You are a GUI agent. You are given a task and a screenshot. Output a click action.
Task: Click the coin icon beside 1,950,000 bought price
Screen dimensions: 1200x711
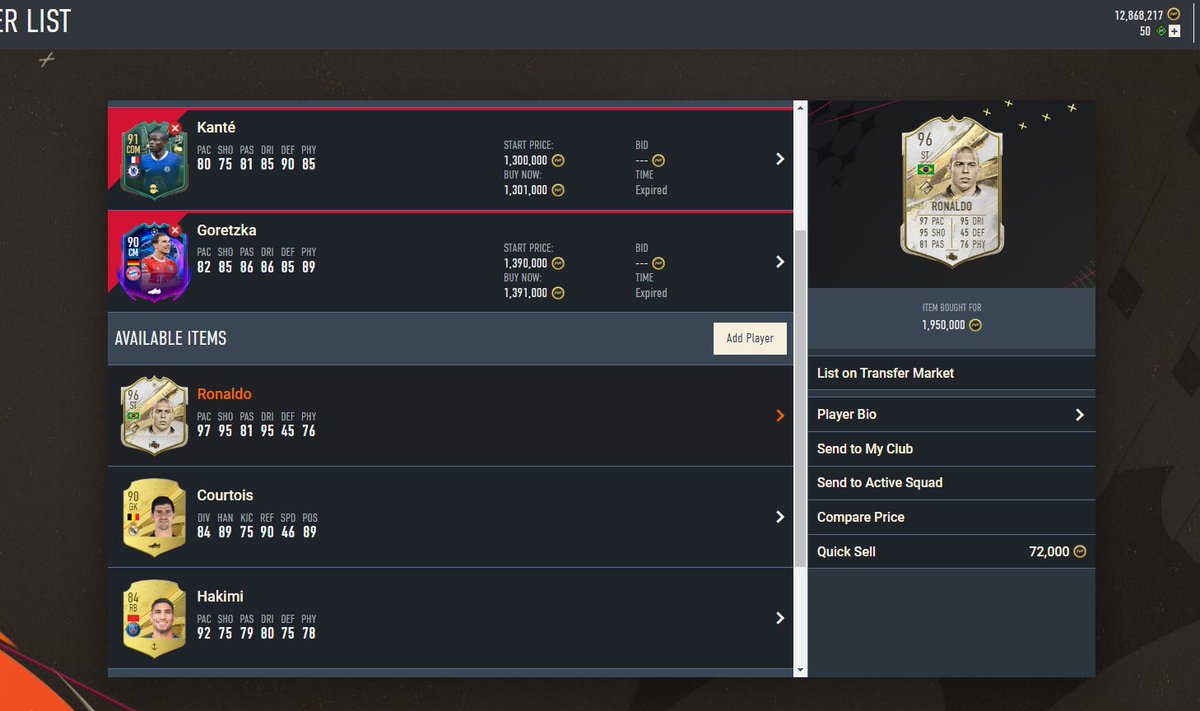tap(975, 325)
